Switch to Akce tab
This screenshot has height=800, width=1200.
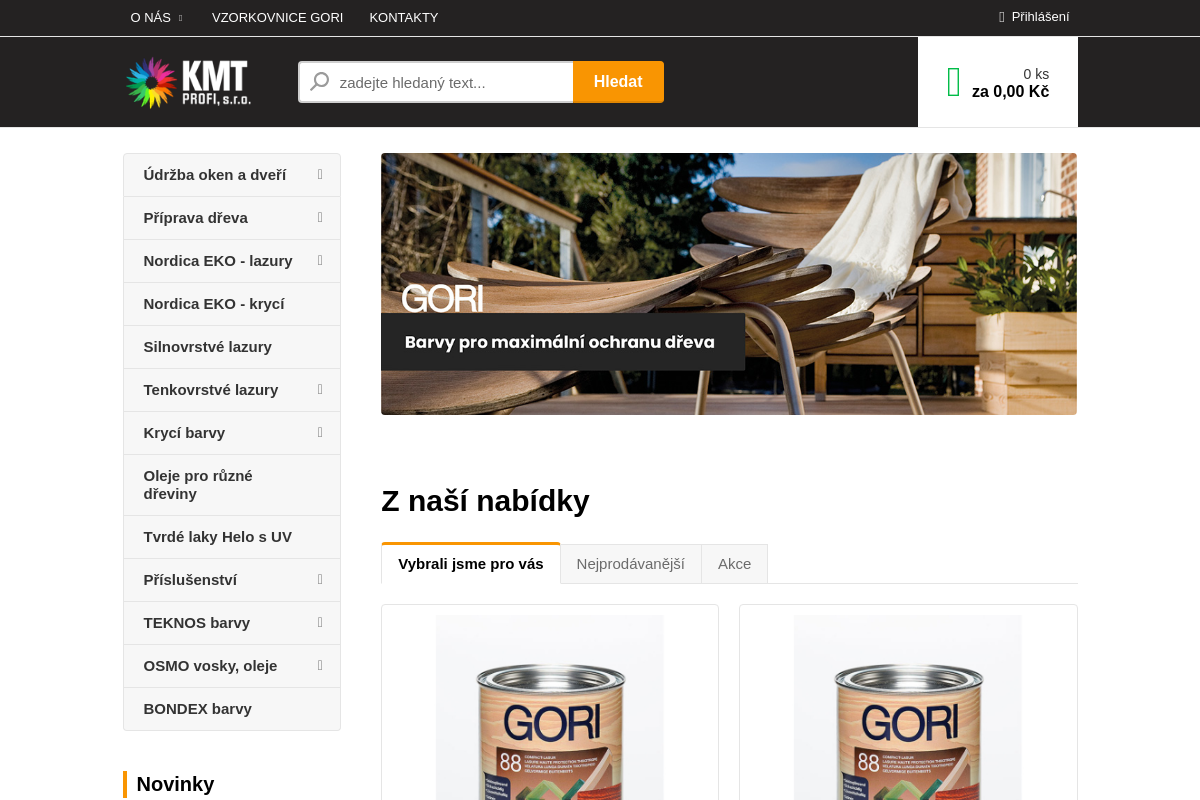[734, 564]
